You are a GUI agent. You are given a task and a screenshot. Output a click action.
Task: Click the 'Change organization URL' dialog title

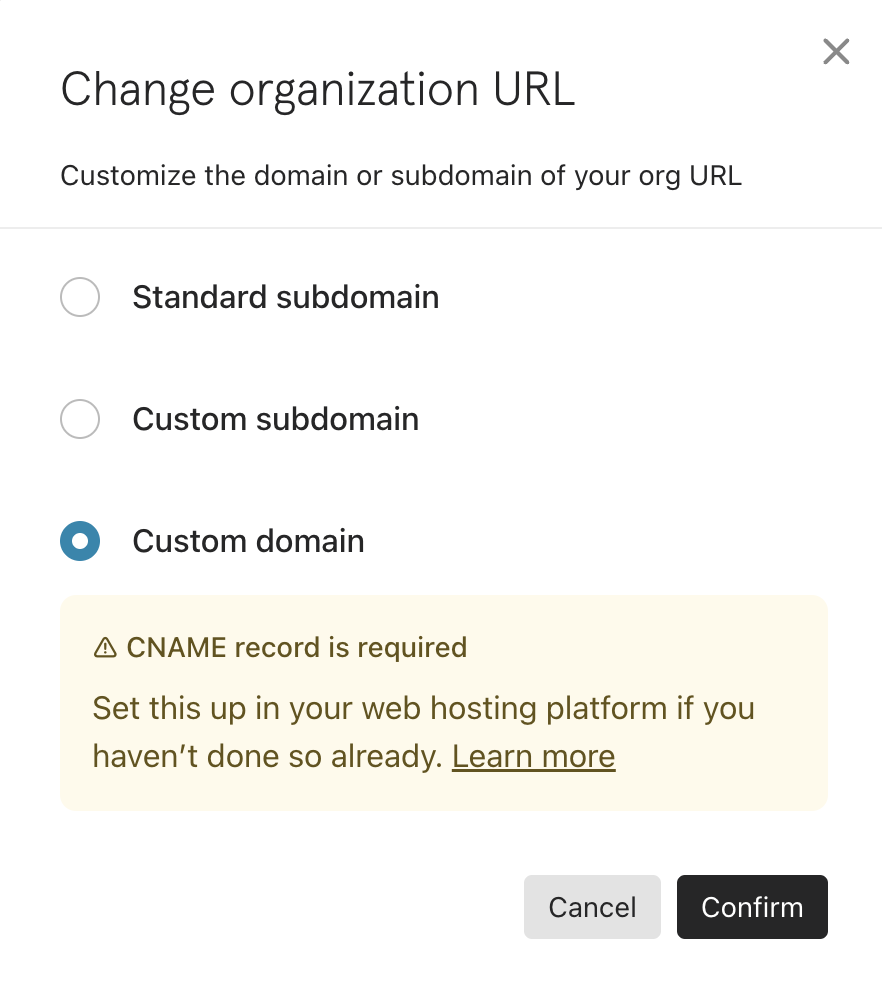coord(318,90)
